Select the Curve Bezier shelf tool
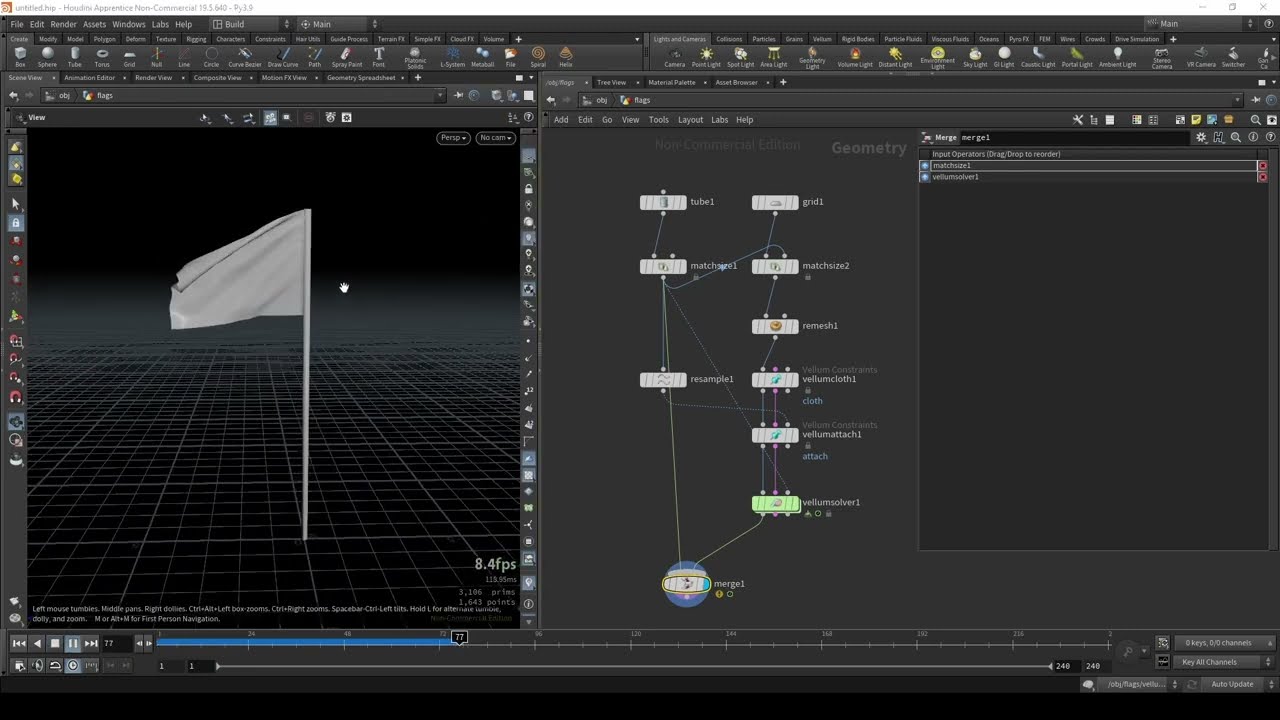The height and width of the screenshot is (720, 1280). coord(244,57)
